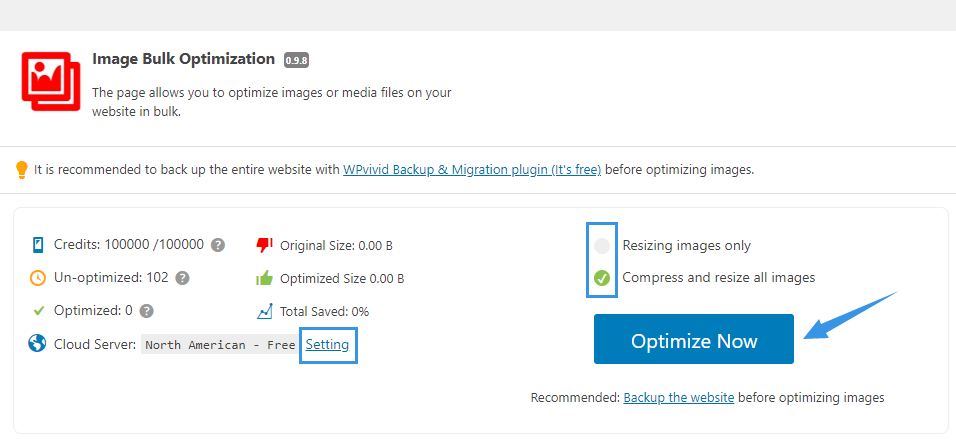Click the question mark next to Optimized

(146, 311)
